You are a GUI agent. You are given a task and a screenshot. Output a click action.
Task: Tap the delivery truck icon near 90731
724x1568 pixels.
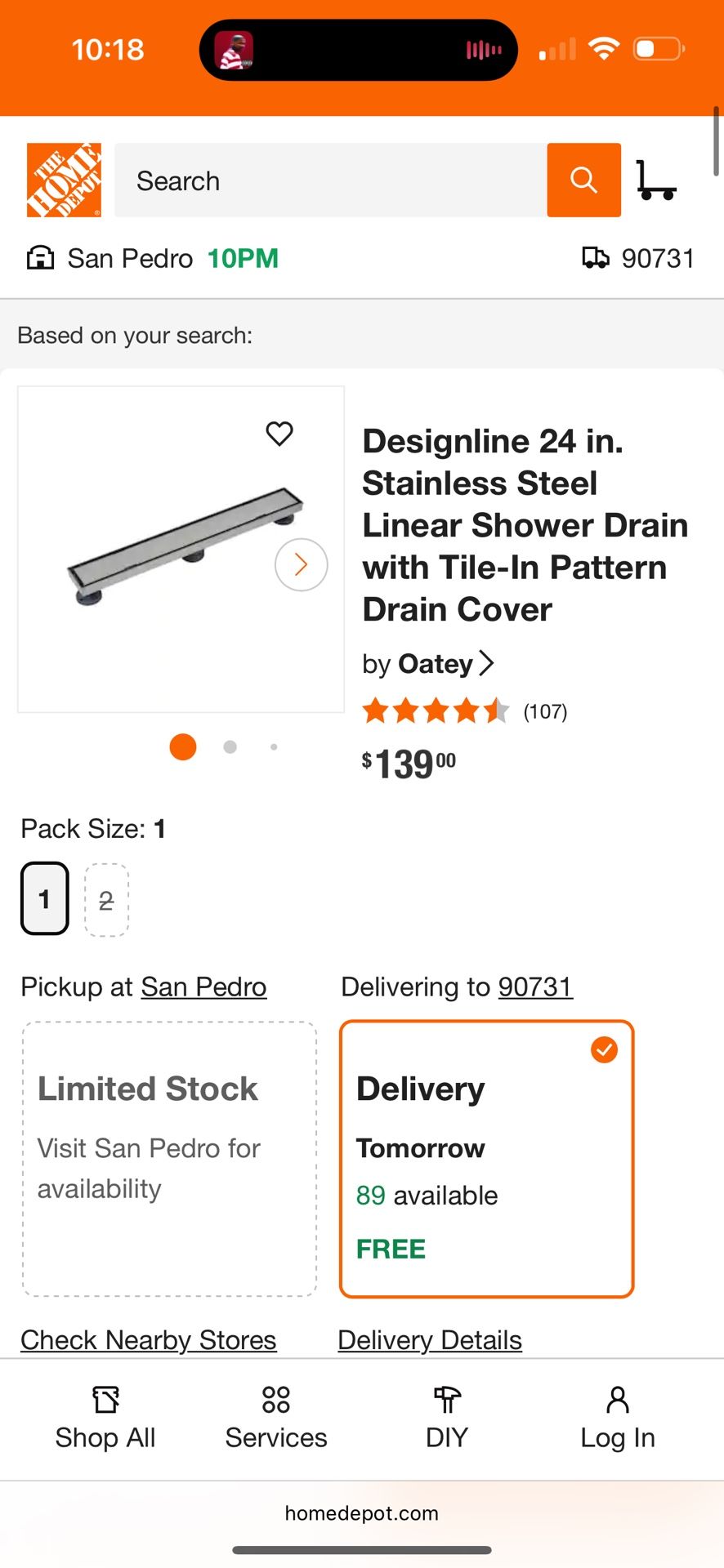(x=596, y=257)
